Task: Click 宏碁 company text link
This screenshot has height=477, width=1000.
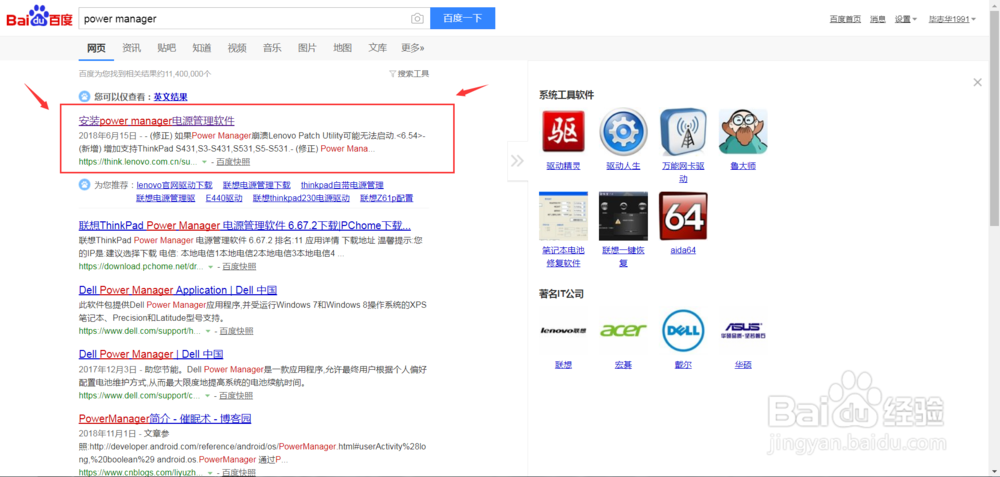Action: [623, 365]
